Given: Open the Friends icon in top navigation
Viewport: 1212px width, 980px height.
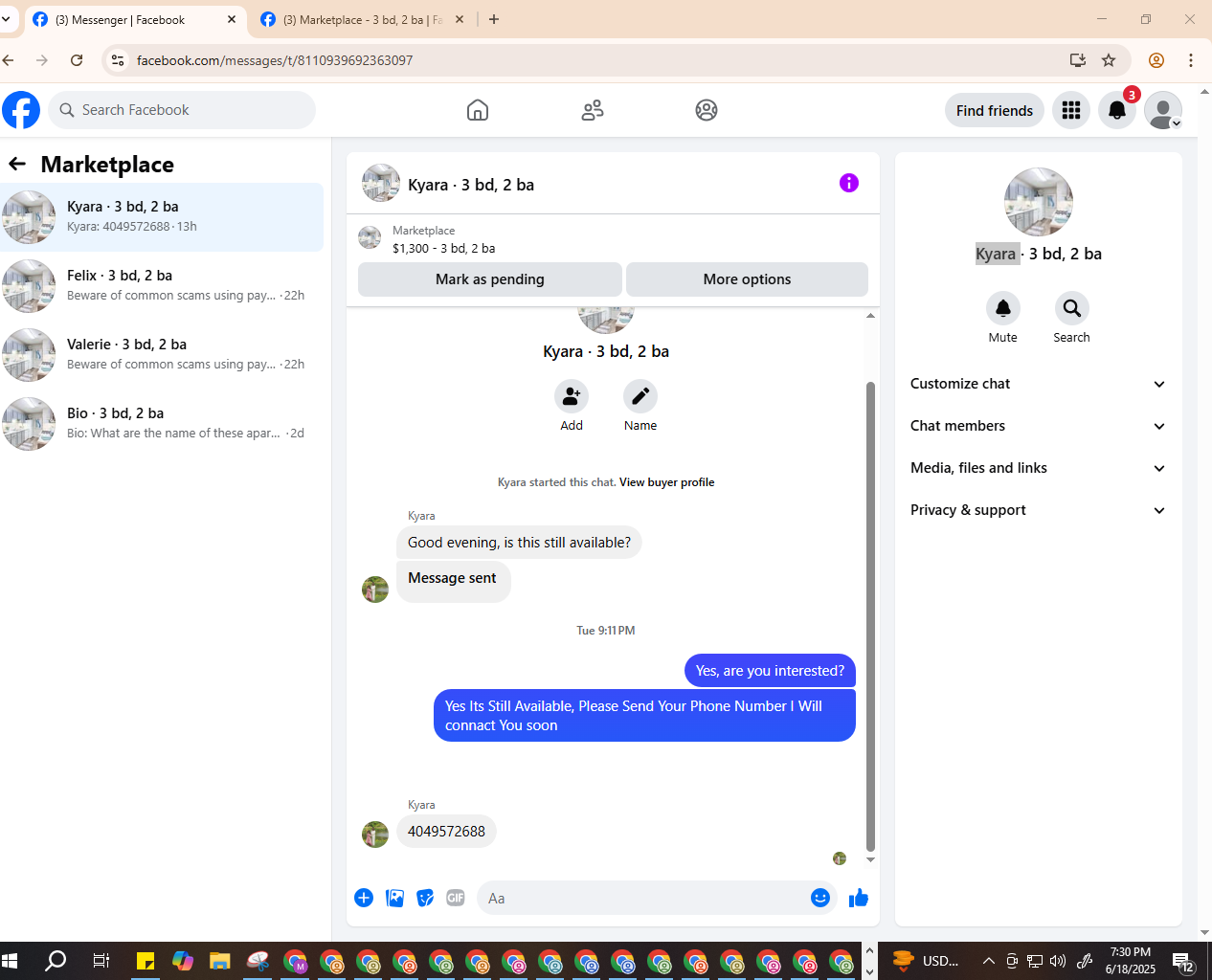Looking at the screenshot, I should [x=593, y=110].
